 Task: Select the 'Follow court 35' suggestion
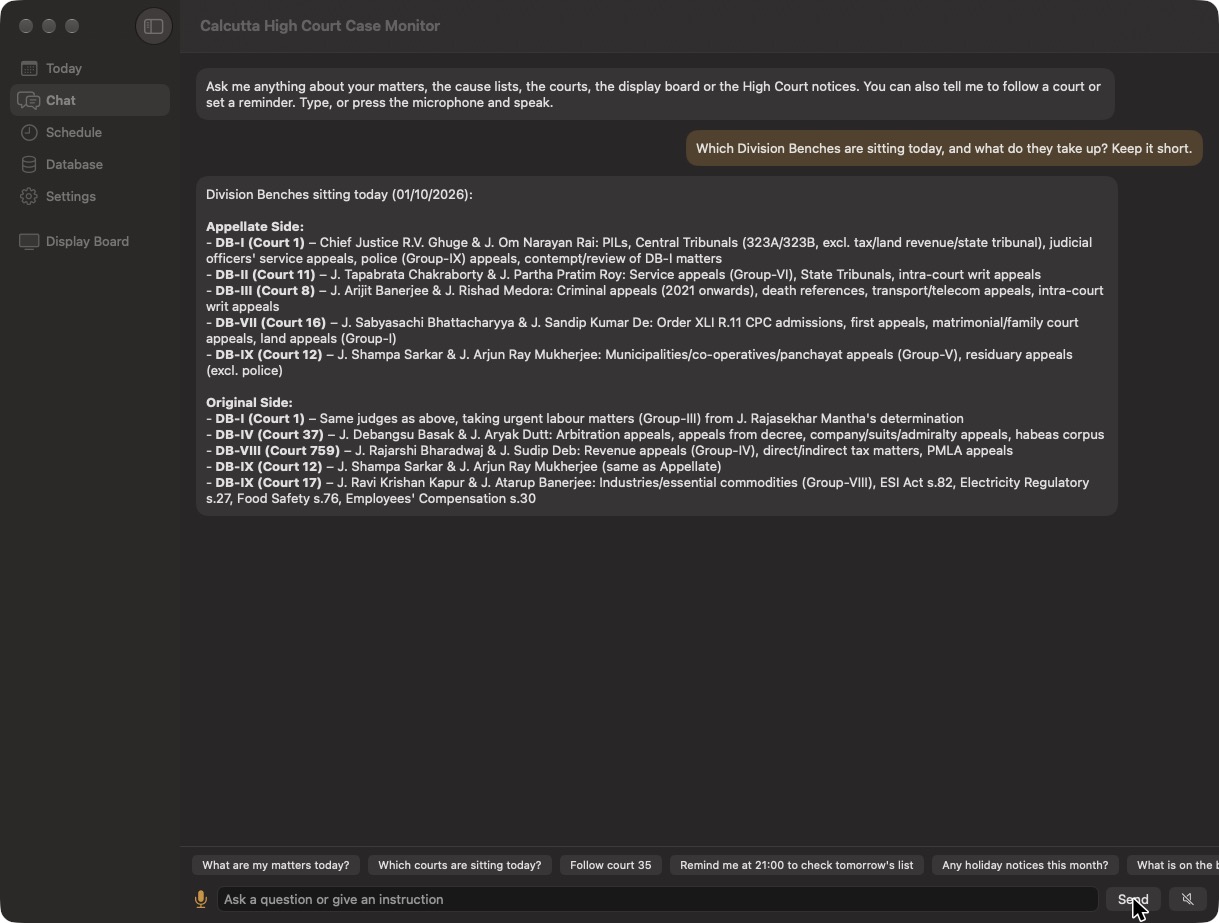click(x=610, y=865)
